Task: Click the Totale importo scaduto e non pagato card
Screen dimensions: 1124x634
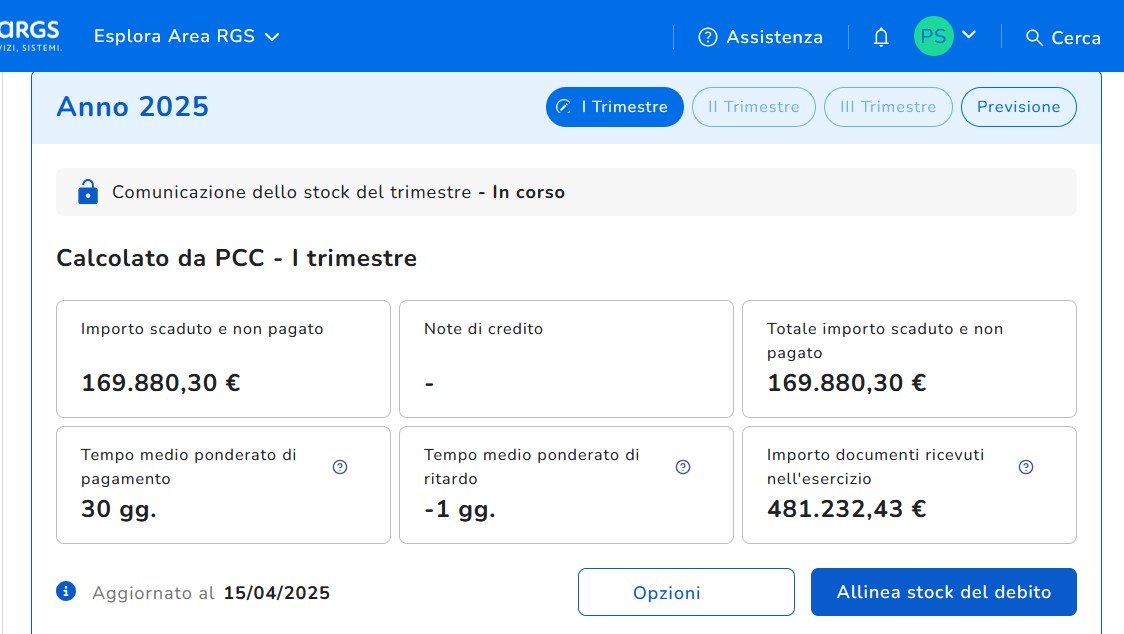Action: 908,358
